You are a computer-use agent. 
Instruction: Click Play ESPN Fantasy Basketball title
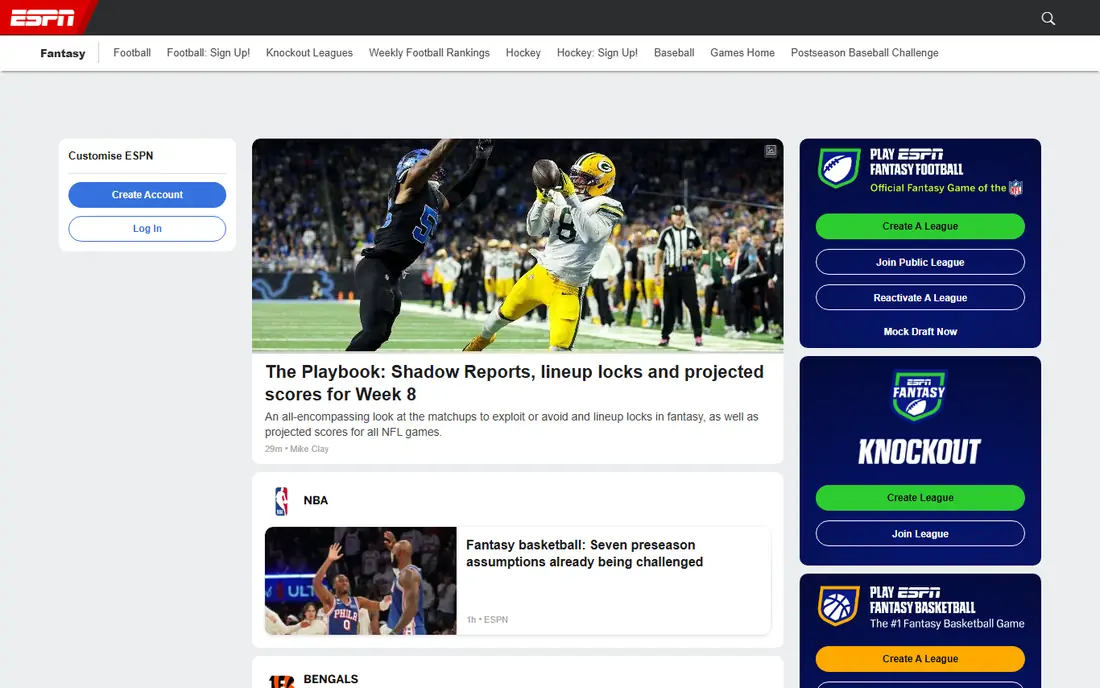click(923, 600)
